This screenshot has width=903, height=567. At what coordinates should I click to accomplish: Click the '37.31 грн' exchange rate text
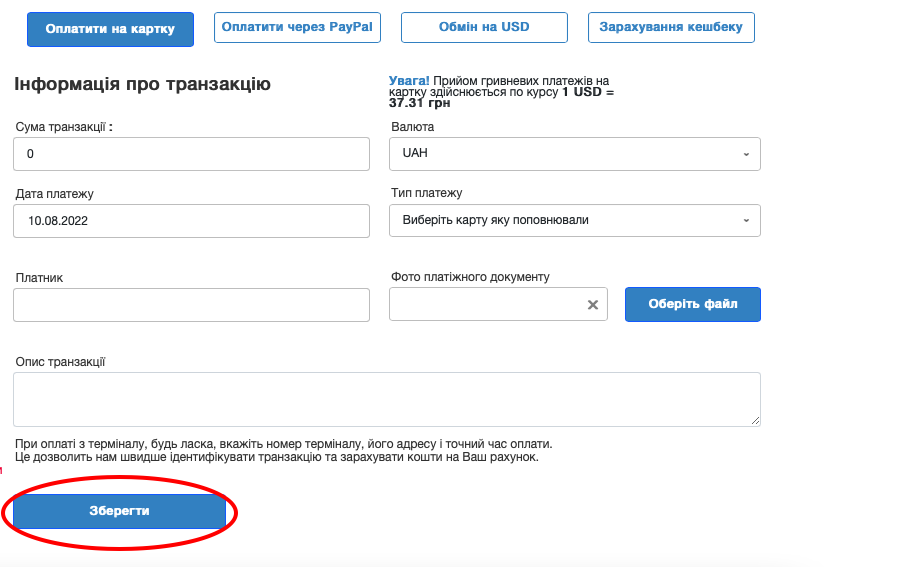pyautogui.click(x=419, y=103)
